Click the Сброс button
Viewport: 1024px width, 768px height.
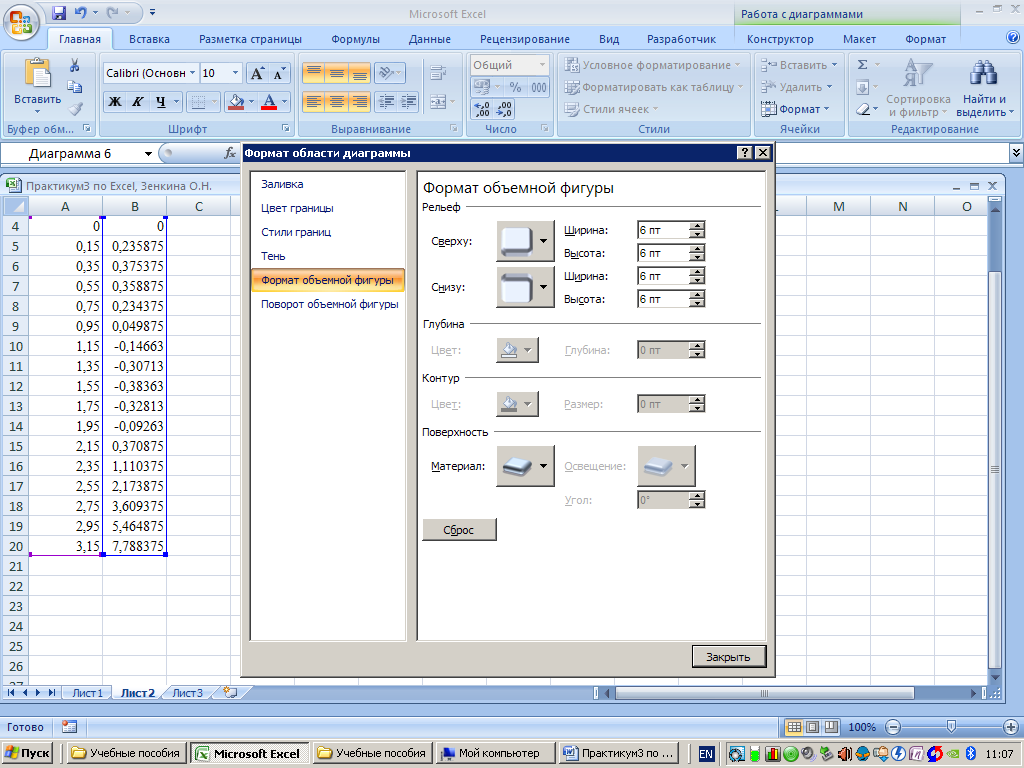(x=459, y=530)
